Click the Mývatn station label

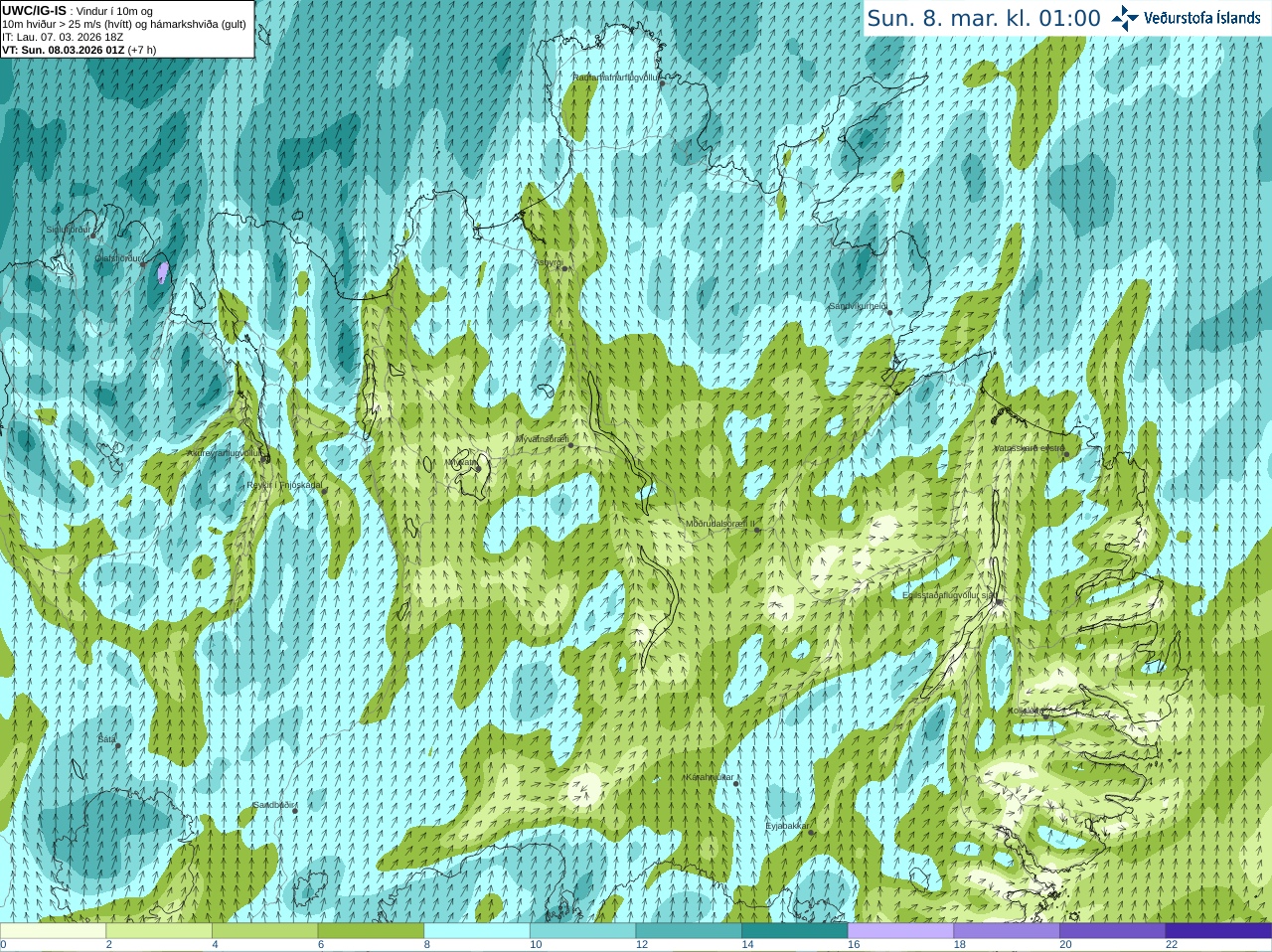(x=460, y=462)
